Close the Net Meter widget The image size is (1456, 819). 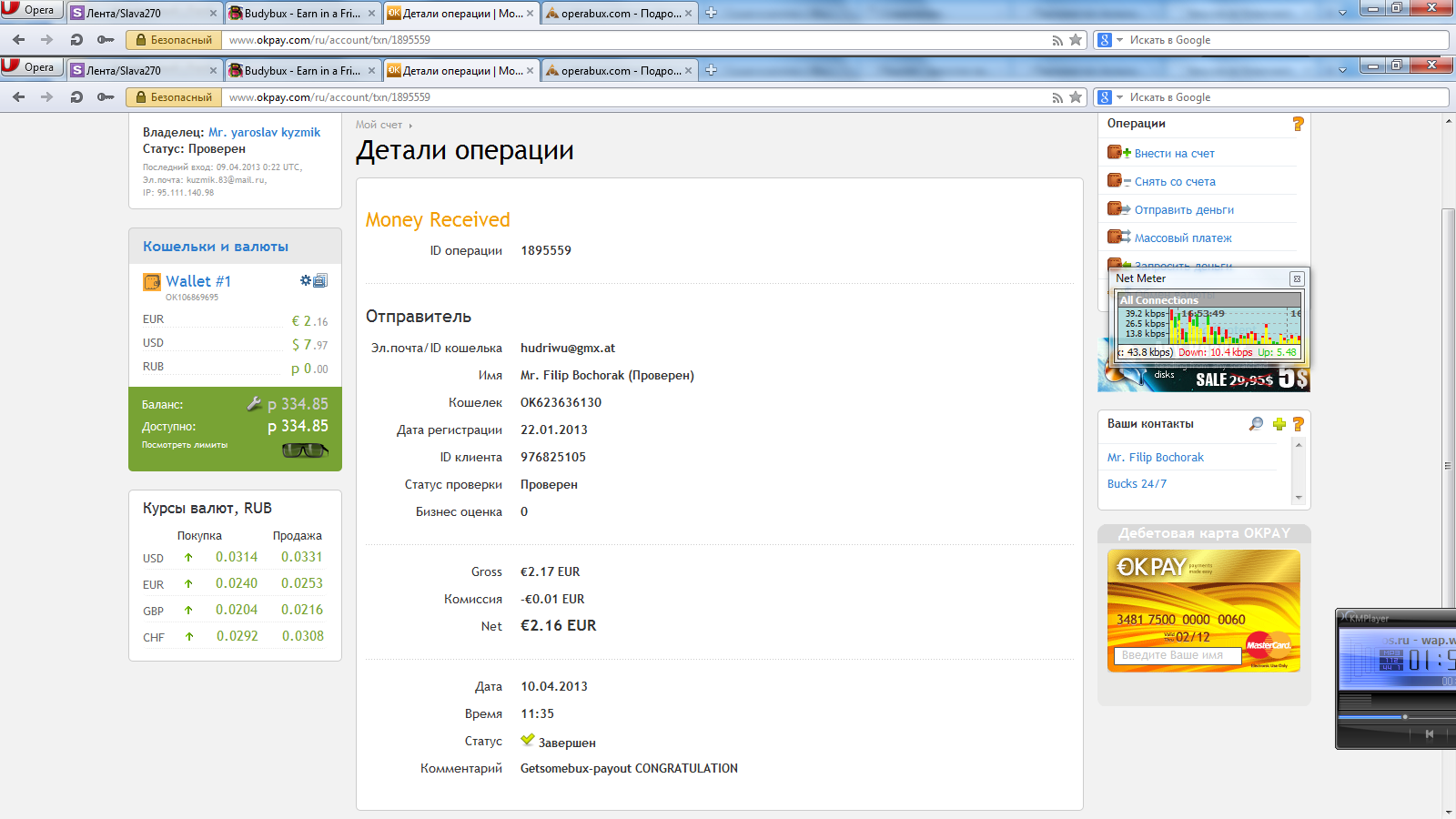[x=1297, y=278]
